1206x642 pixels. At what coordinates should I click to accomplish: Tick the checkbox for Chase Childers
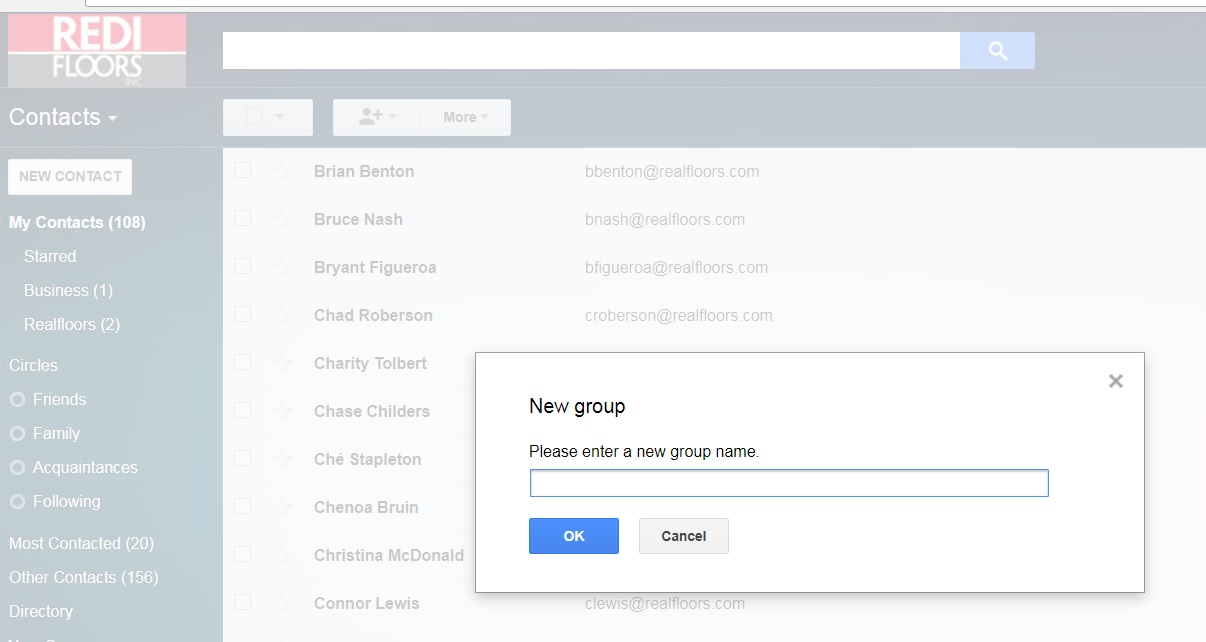point(242,410)
